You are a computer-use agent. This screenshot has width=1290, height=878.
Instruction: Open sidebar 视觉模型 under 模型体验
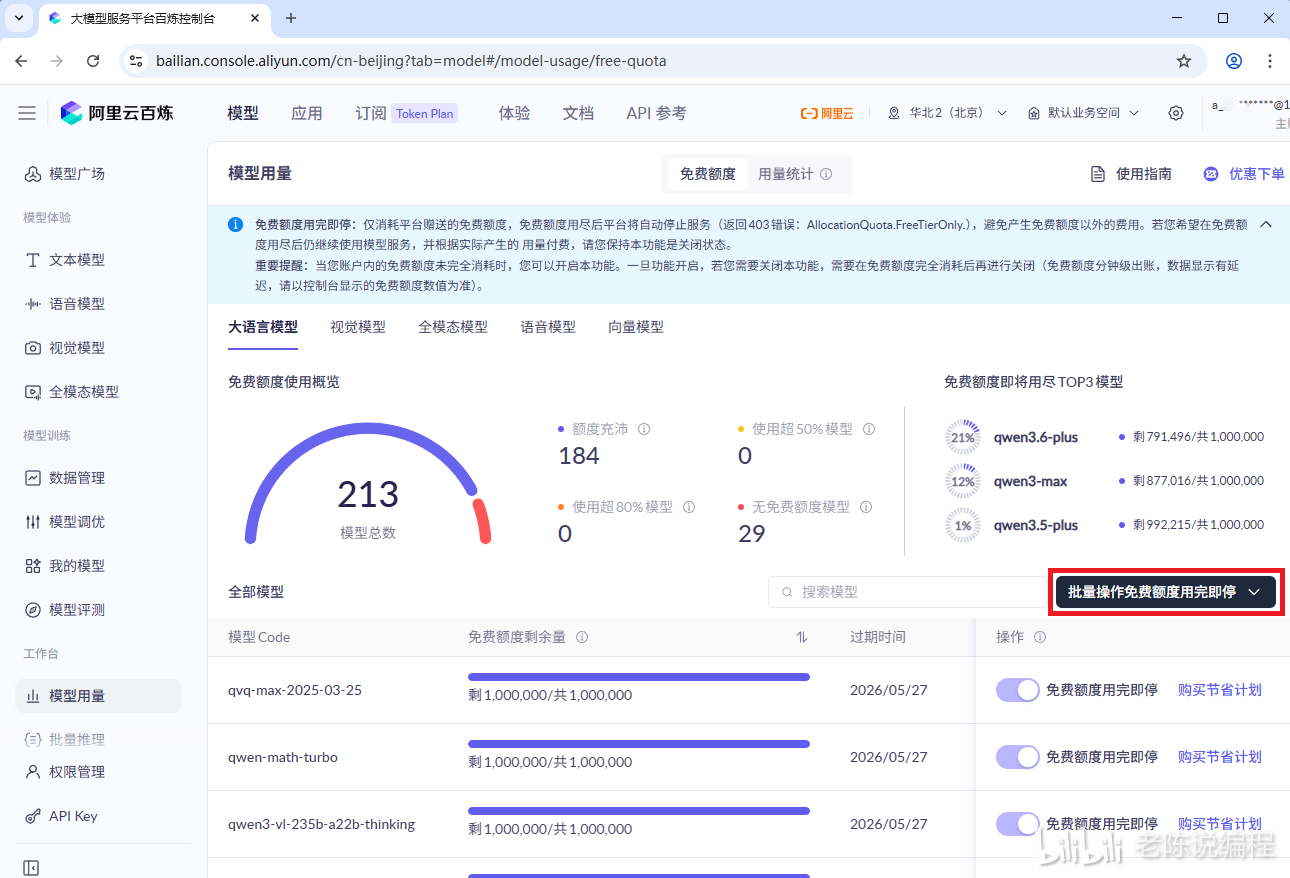pos(64,348)
